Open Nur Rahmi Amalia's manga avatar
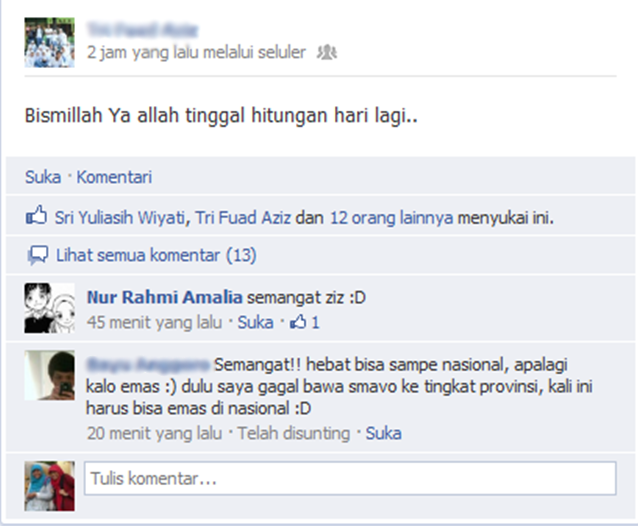Viewport: 638px width, 526px height. 49,308
